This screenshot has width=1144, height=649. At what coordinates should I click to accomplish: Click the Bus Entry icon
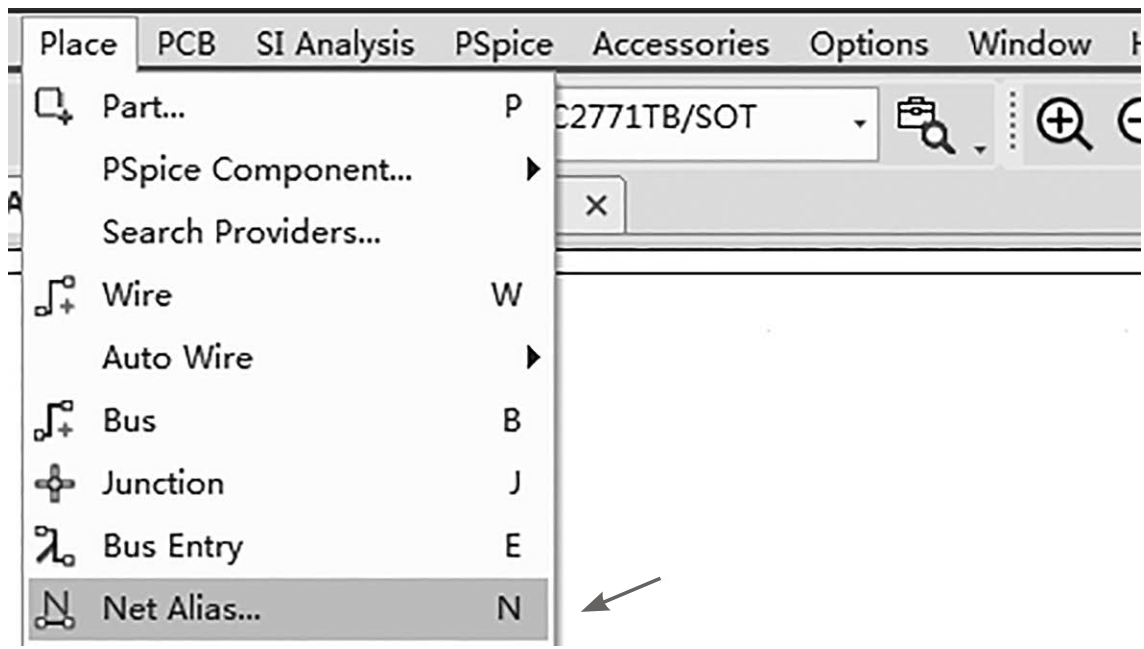pyautogui.click(x=54, y=545)
